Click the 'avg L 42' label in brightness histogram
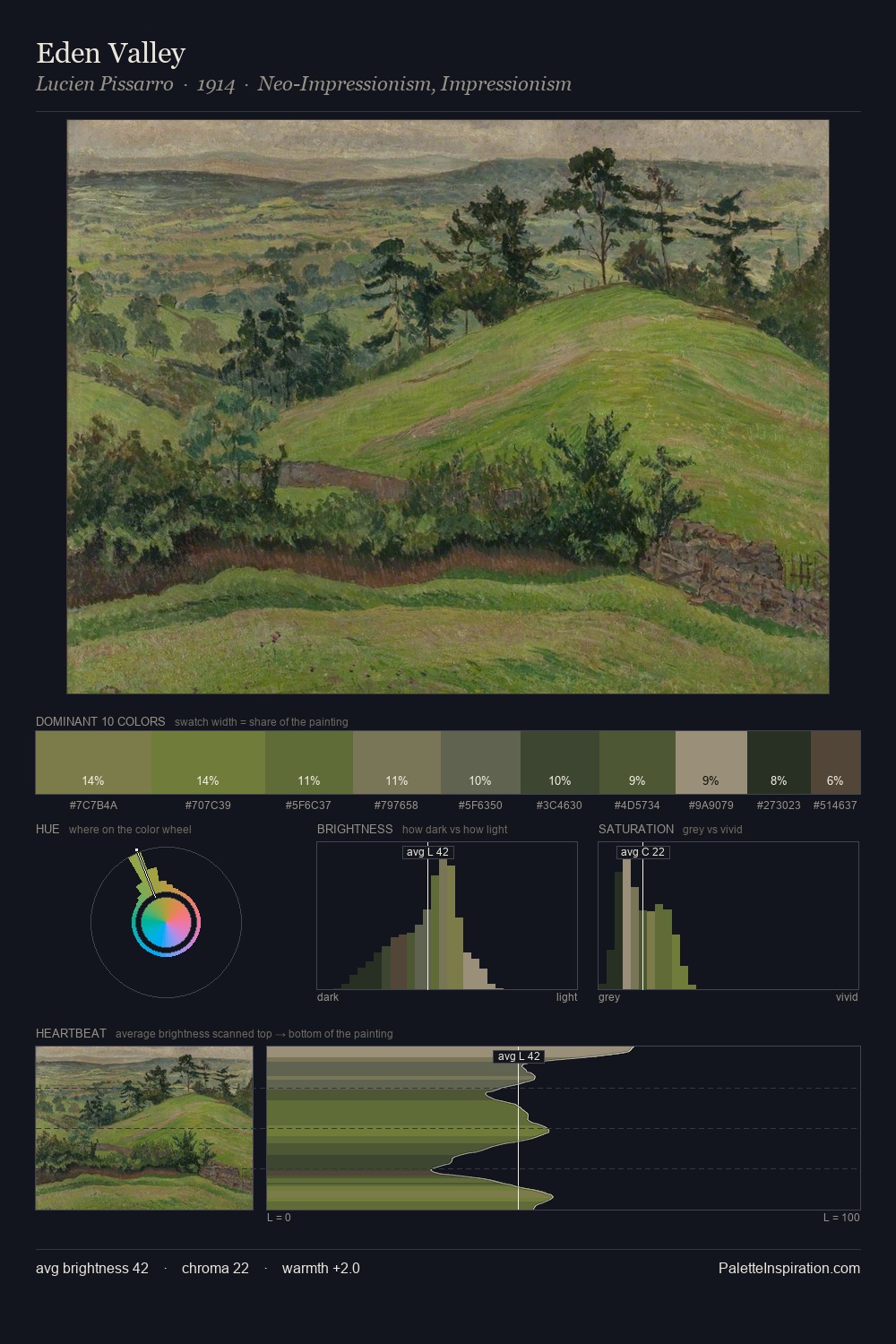 [427, 852]
